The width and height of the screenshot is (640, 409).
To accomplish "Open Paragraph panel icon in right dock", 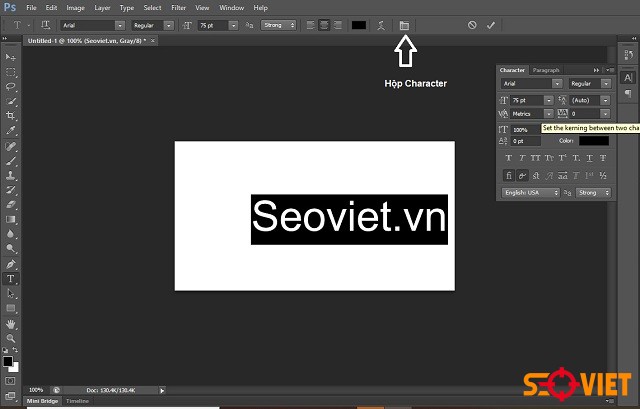I will 629,93.
